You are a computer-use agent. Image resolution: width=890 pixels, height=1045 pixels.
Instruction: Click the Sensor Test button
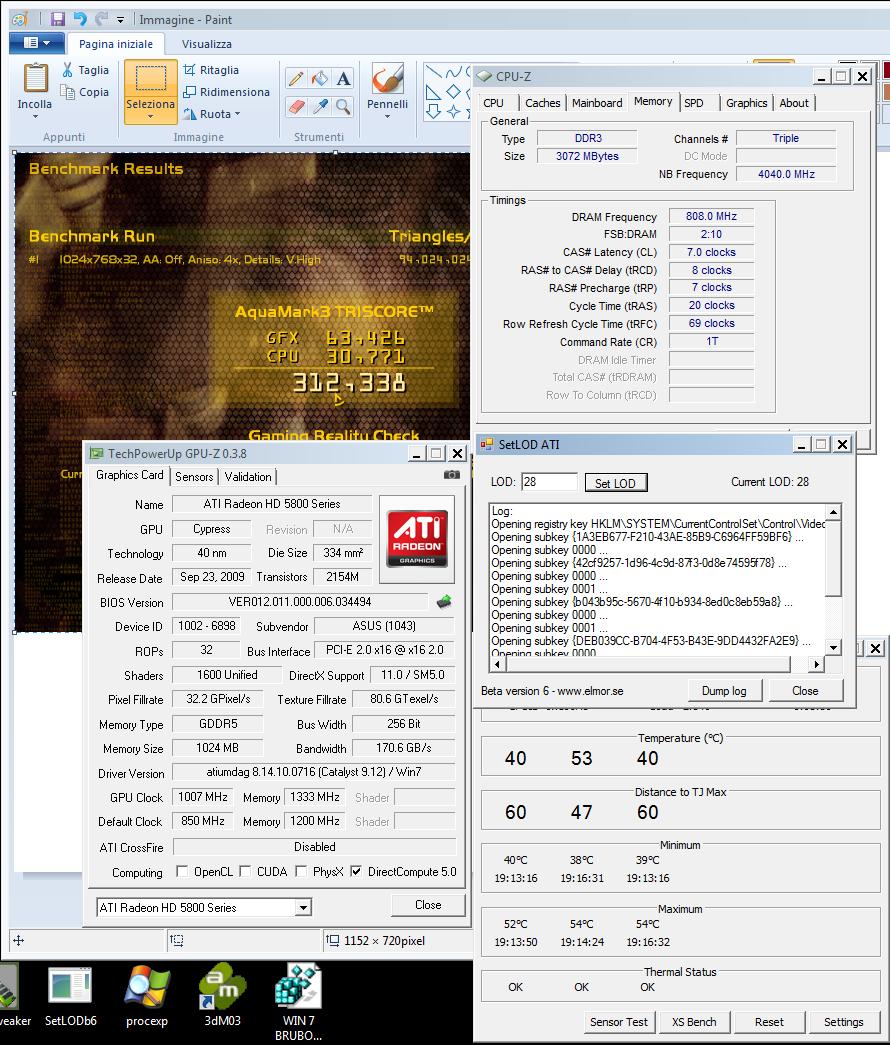(619, 1022)
